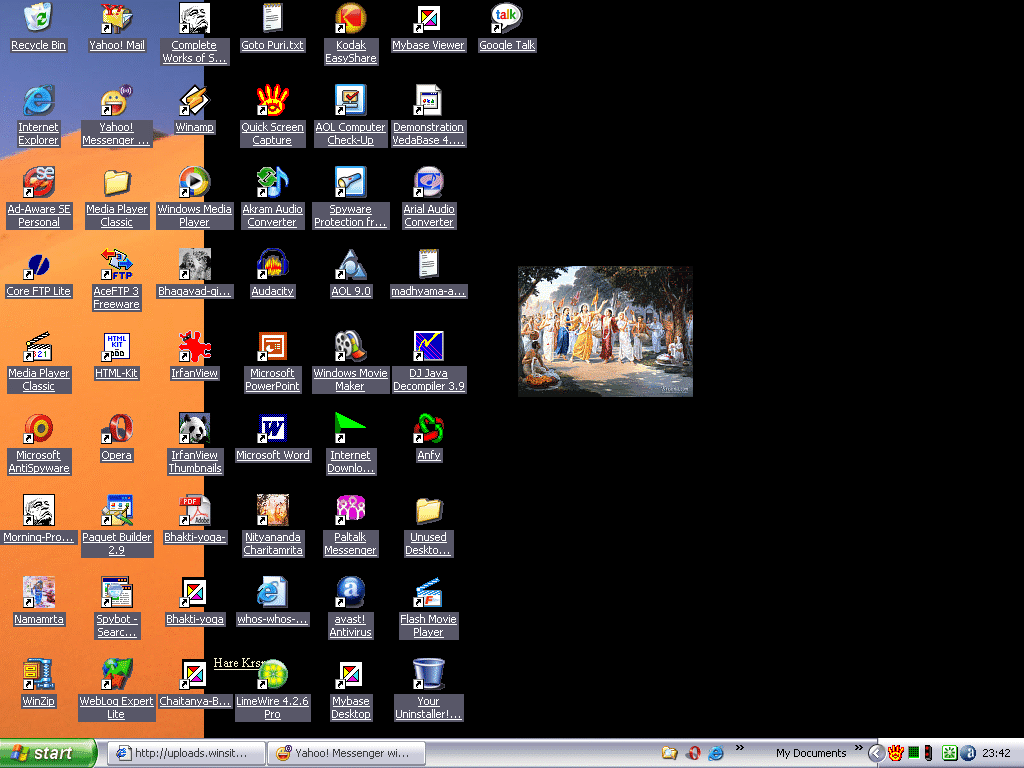Click the devotional painting on the desktop

click(605, 331)
